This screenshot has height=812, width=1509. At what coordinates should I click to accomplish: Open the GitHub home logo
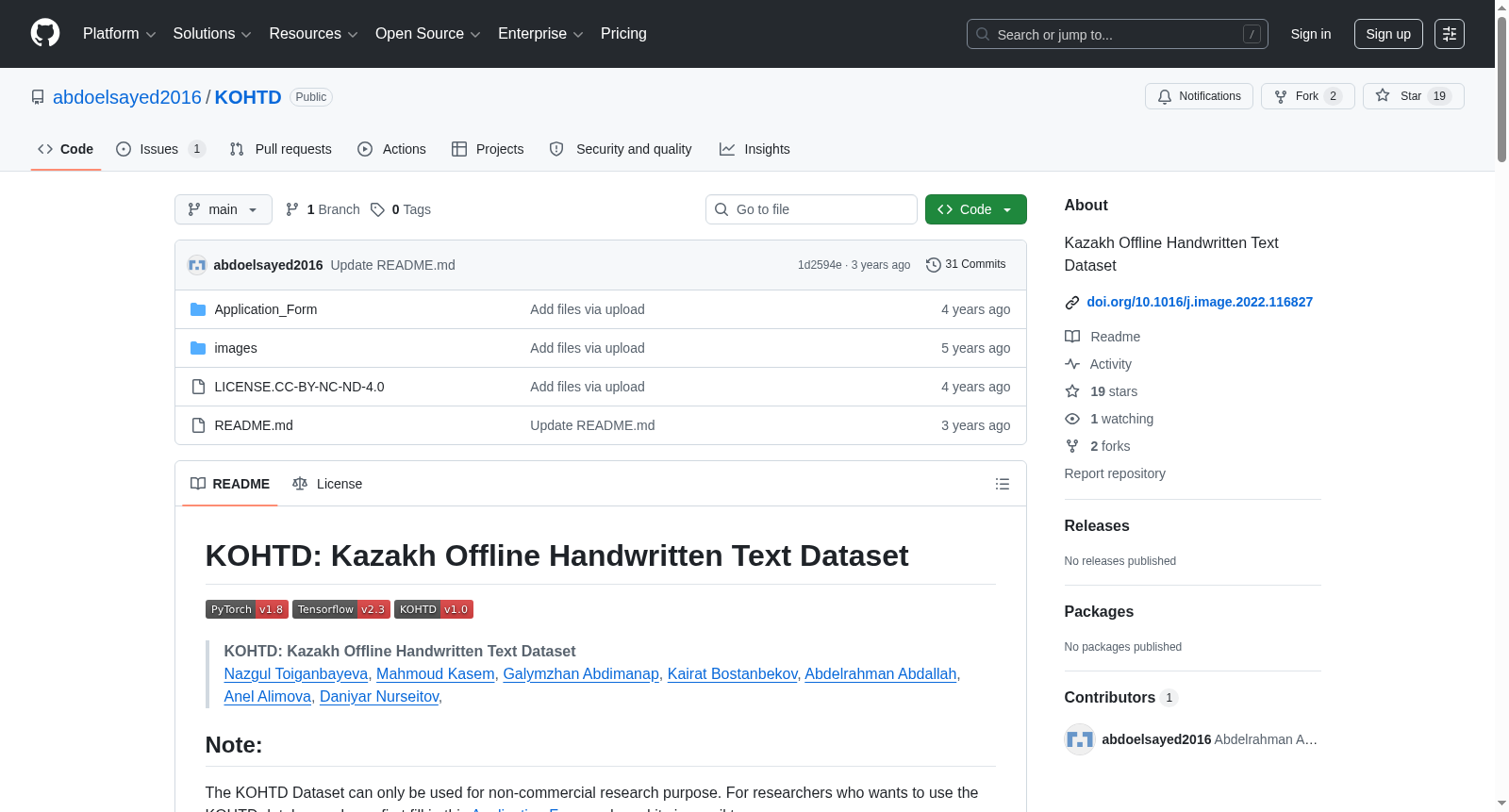pos(45,33)
